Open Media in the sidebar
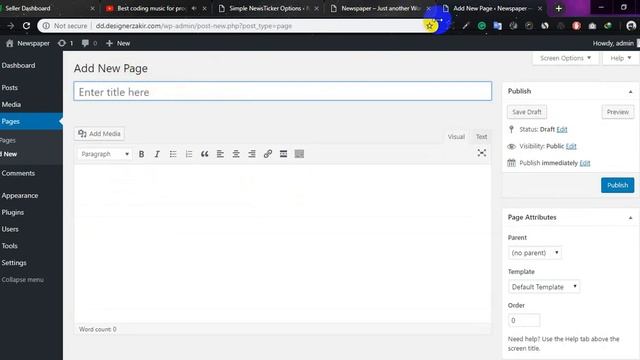The image size is (640, 360). coord(11,104)
